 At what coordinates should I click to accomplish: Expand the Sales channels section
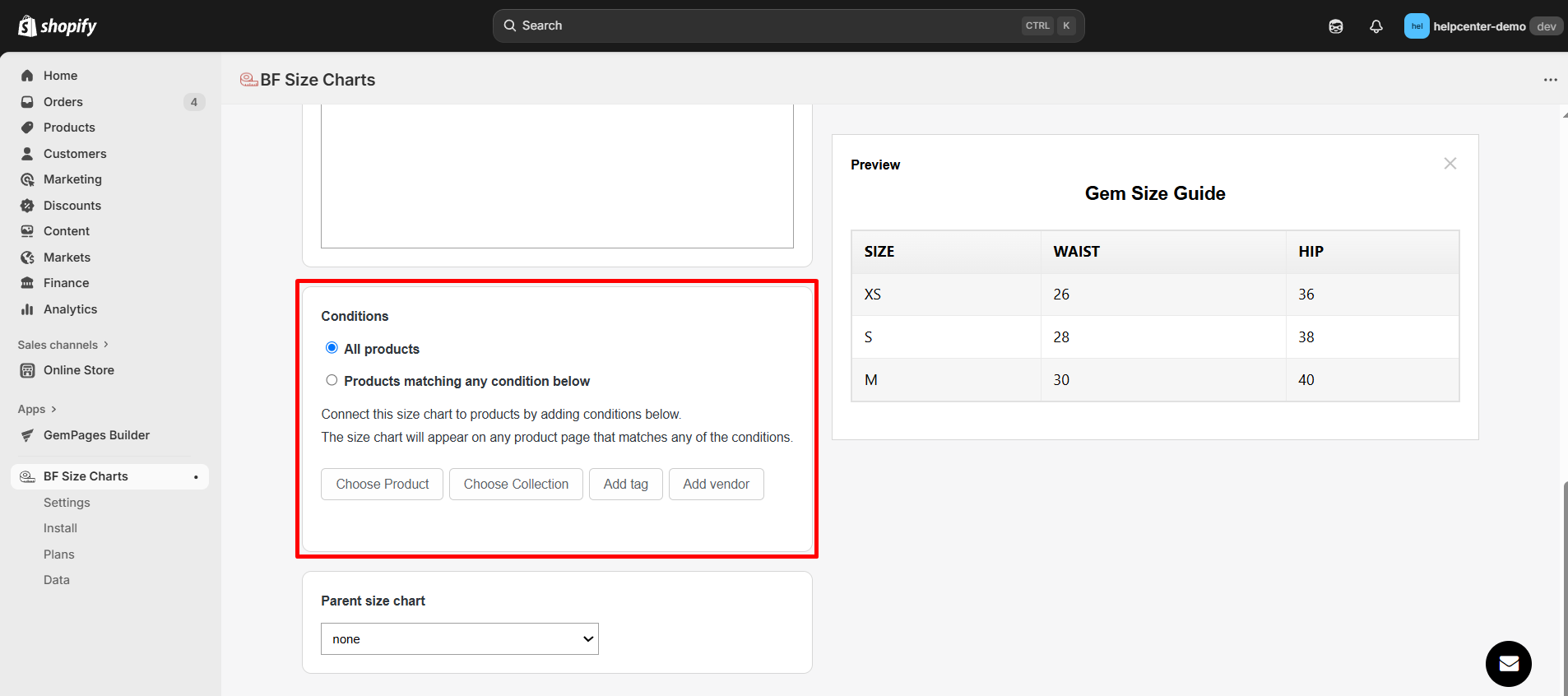pyautogui.click(x=106, y=345)
